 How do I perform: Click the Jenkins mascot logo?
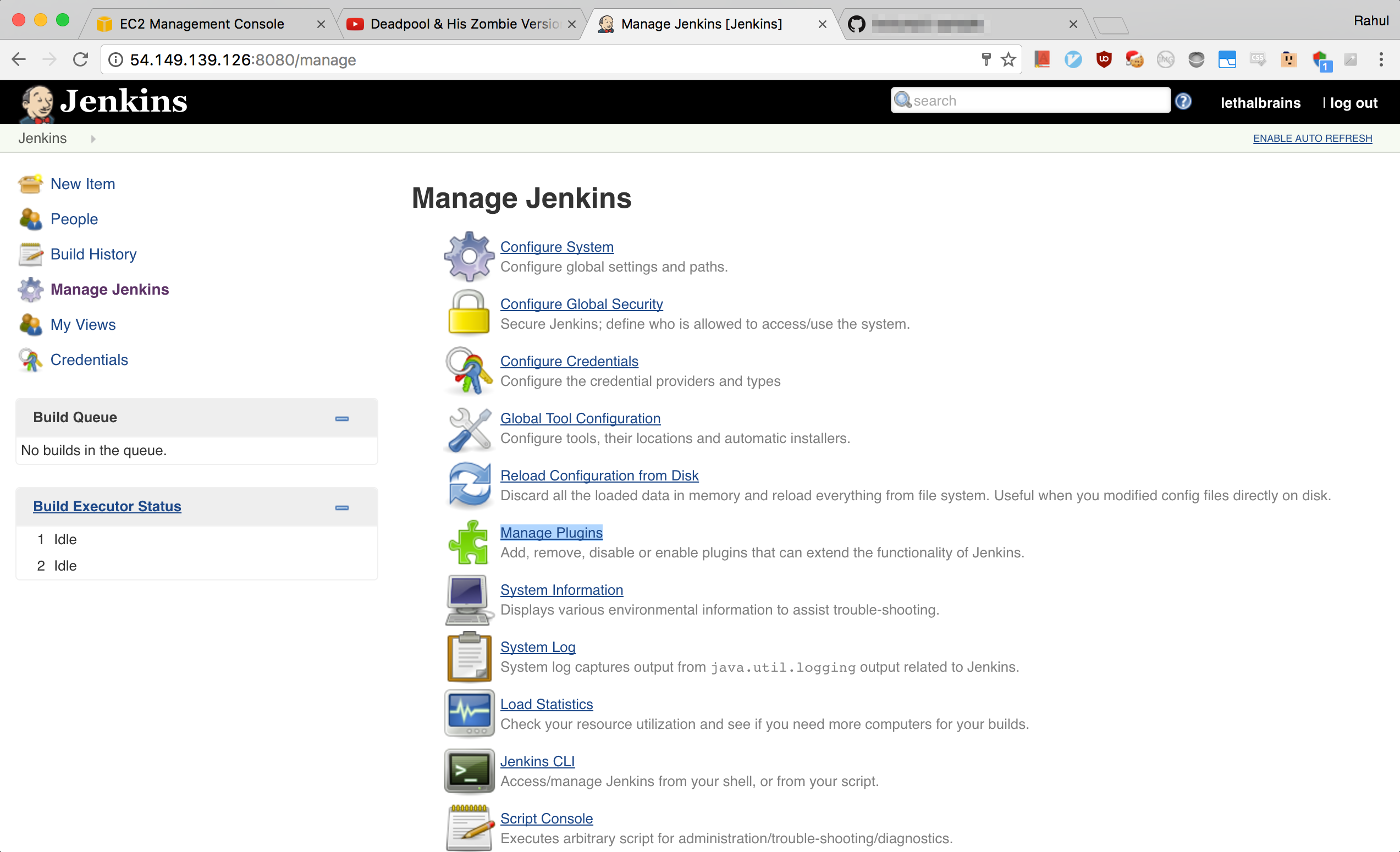pos(37,102)
